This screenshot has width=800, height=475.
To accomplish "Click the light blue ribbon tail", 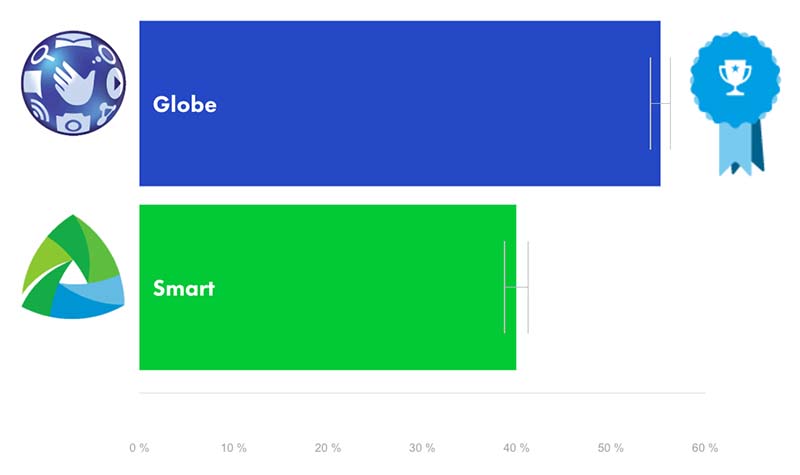I will tap(735, 148).
